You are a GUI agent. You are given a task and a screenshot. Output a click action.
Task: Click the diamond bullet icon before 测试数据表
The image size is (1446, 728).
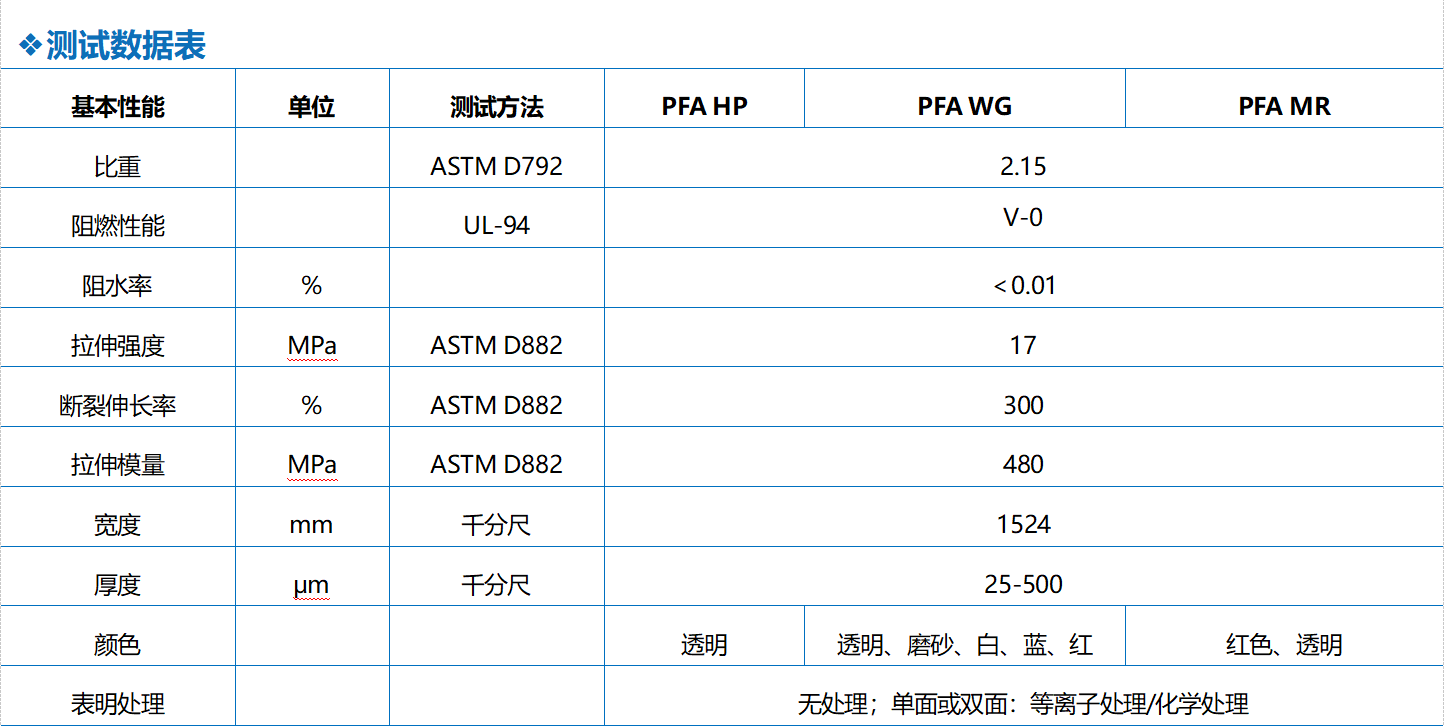[x=31, y=45]
